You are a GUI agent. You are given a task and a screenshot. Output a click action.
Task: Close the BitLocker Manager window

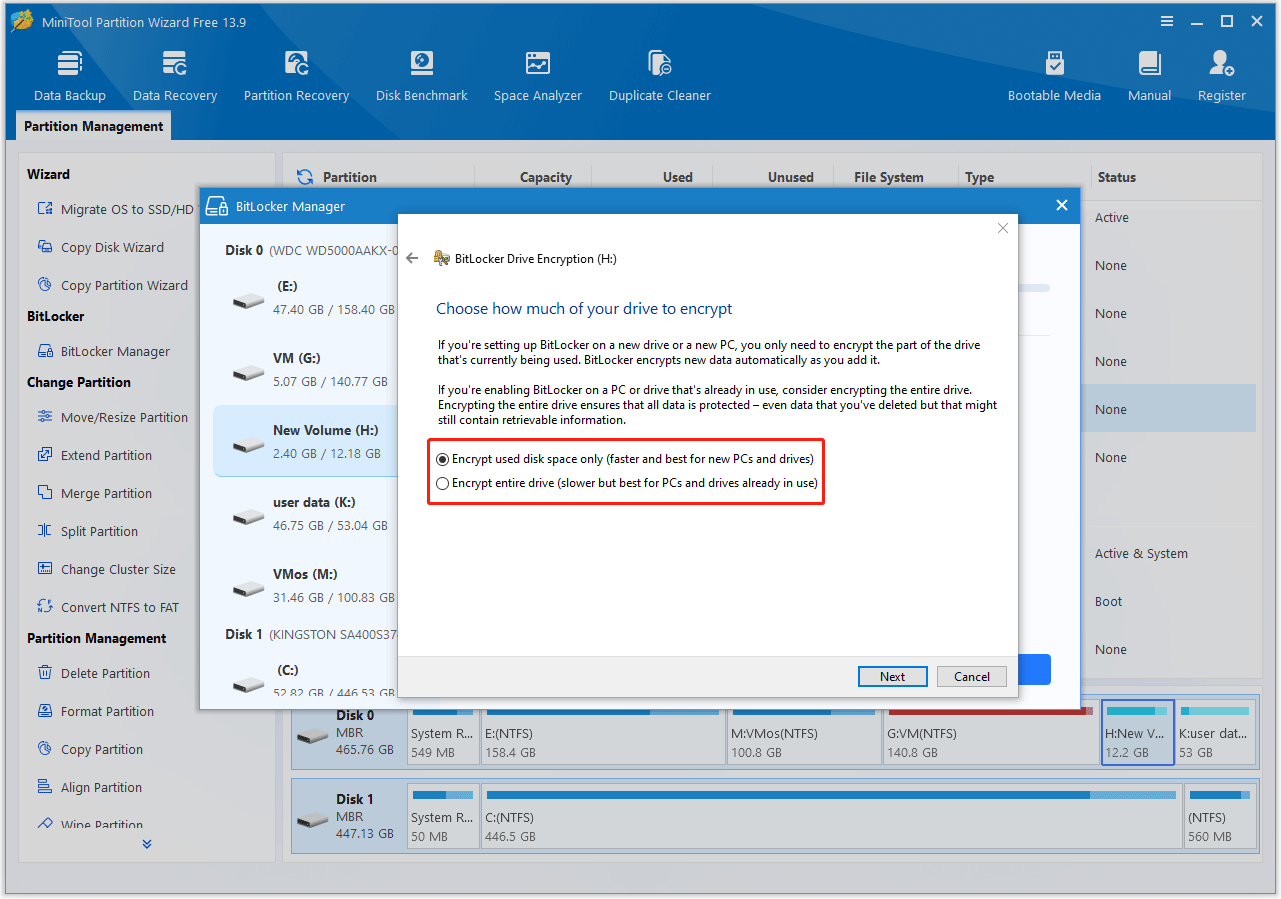(1062, 205)
